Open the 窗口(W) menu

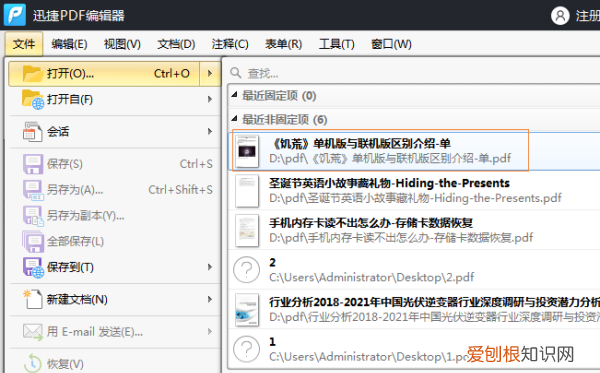(x=391, y=44)
